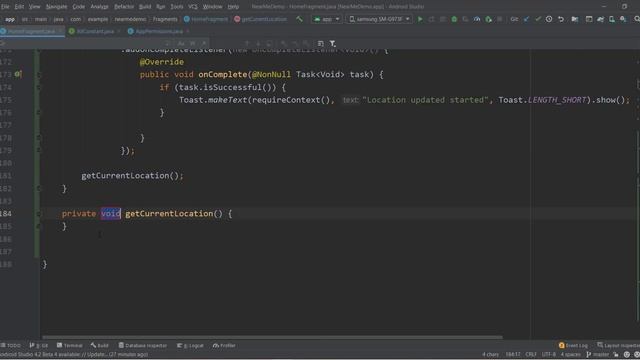Open the Analyze menu
This screenshot has width=640, height=360.
tap(99, 7)
